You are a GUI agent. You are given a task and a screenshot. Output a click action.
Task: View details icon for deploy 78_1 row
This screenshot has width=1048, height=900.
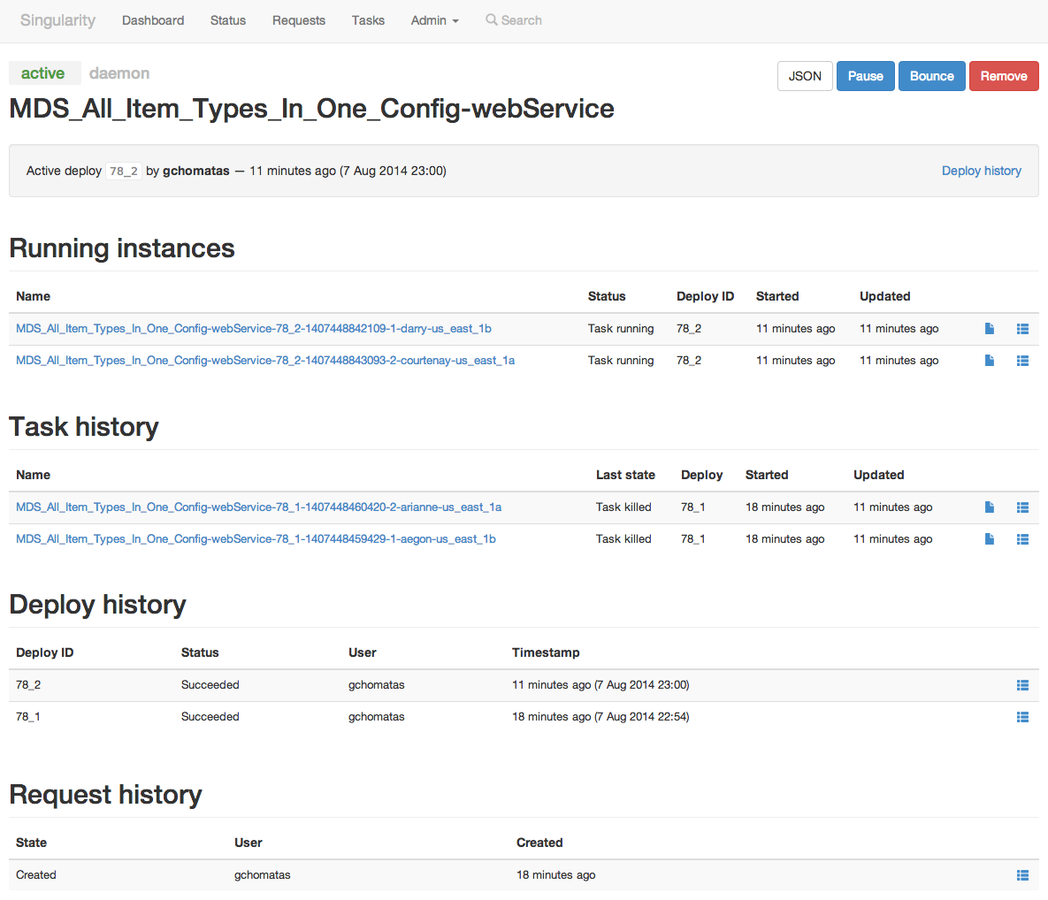1023,717
